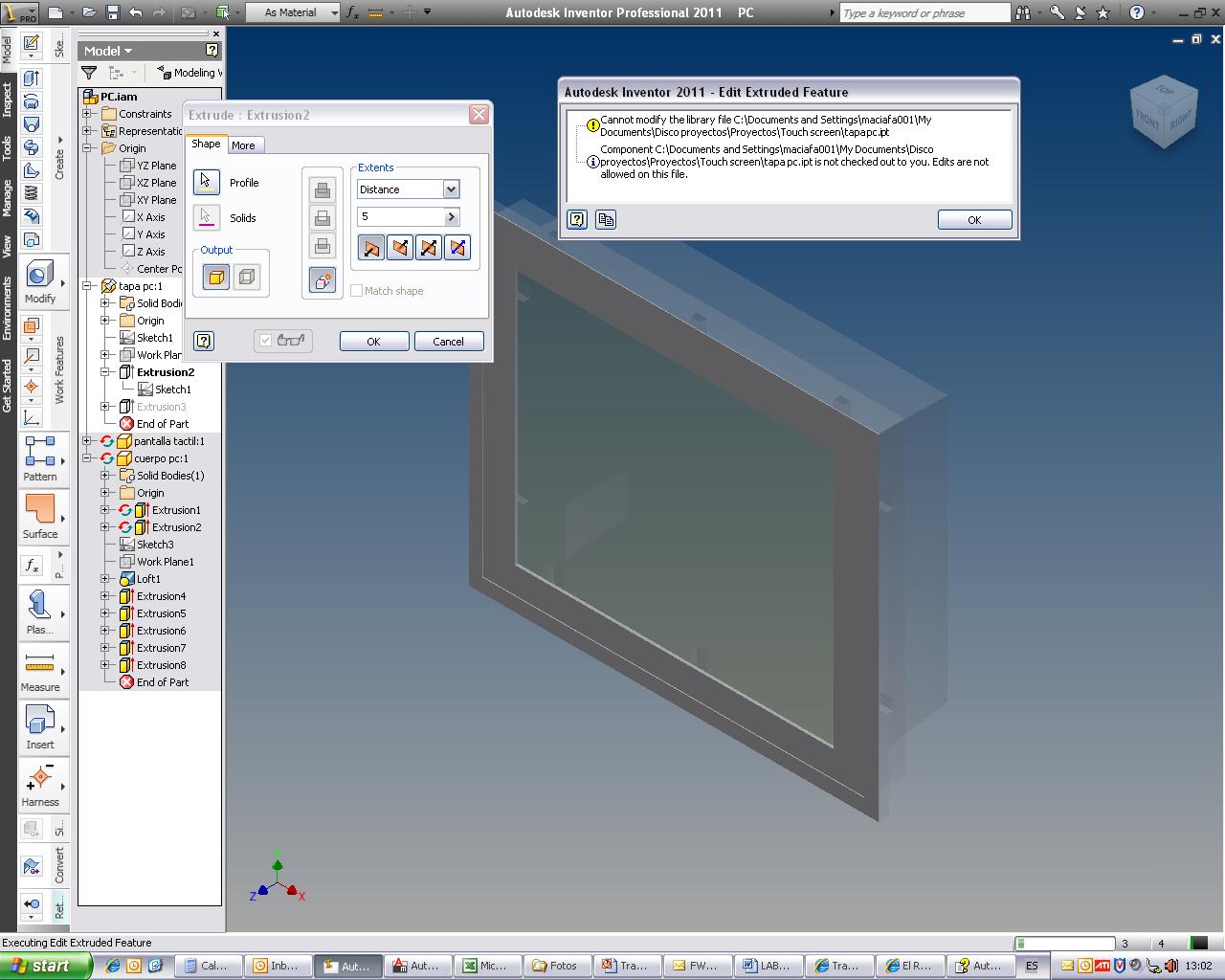Click the filter funnel icon in browser
The height and width of the screenshot is (980, 1225).
(89, 73)
